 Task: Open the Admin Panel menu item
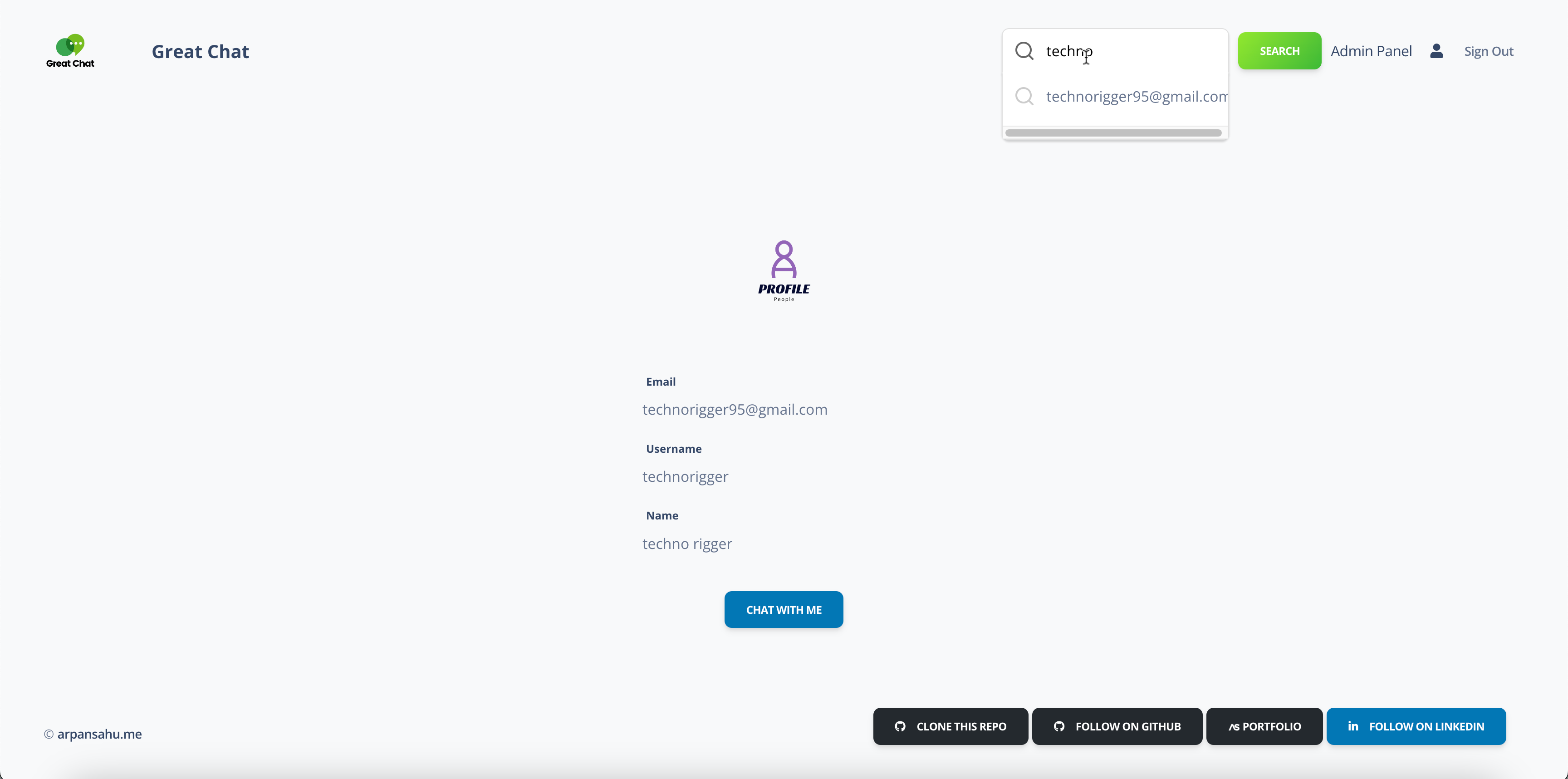[x=1371, y=51]
